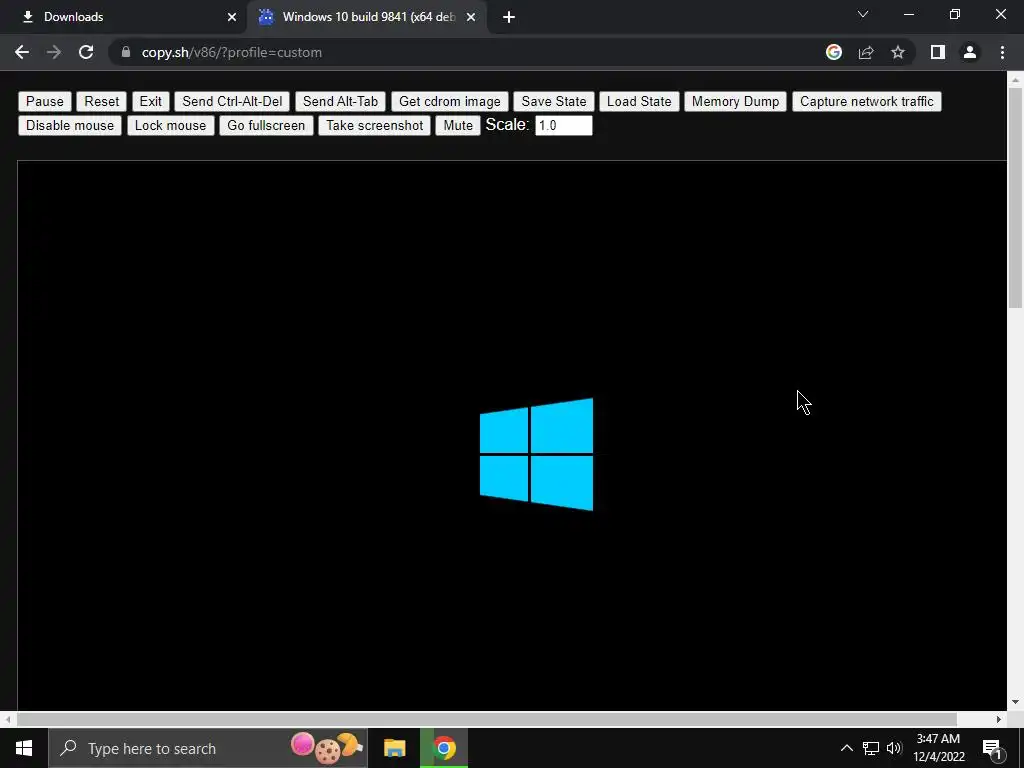Image resolution: width=1024 pixels, height=768 pixels.
Task: Click the scroll right arrow
Action: click(x=999, y=719)
